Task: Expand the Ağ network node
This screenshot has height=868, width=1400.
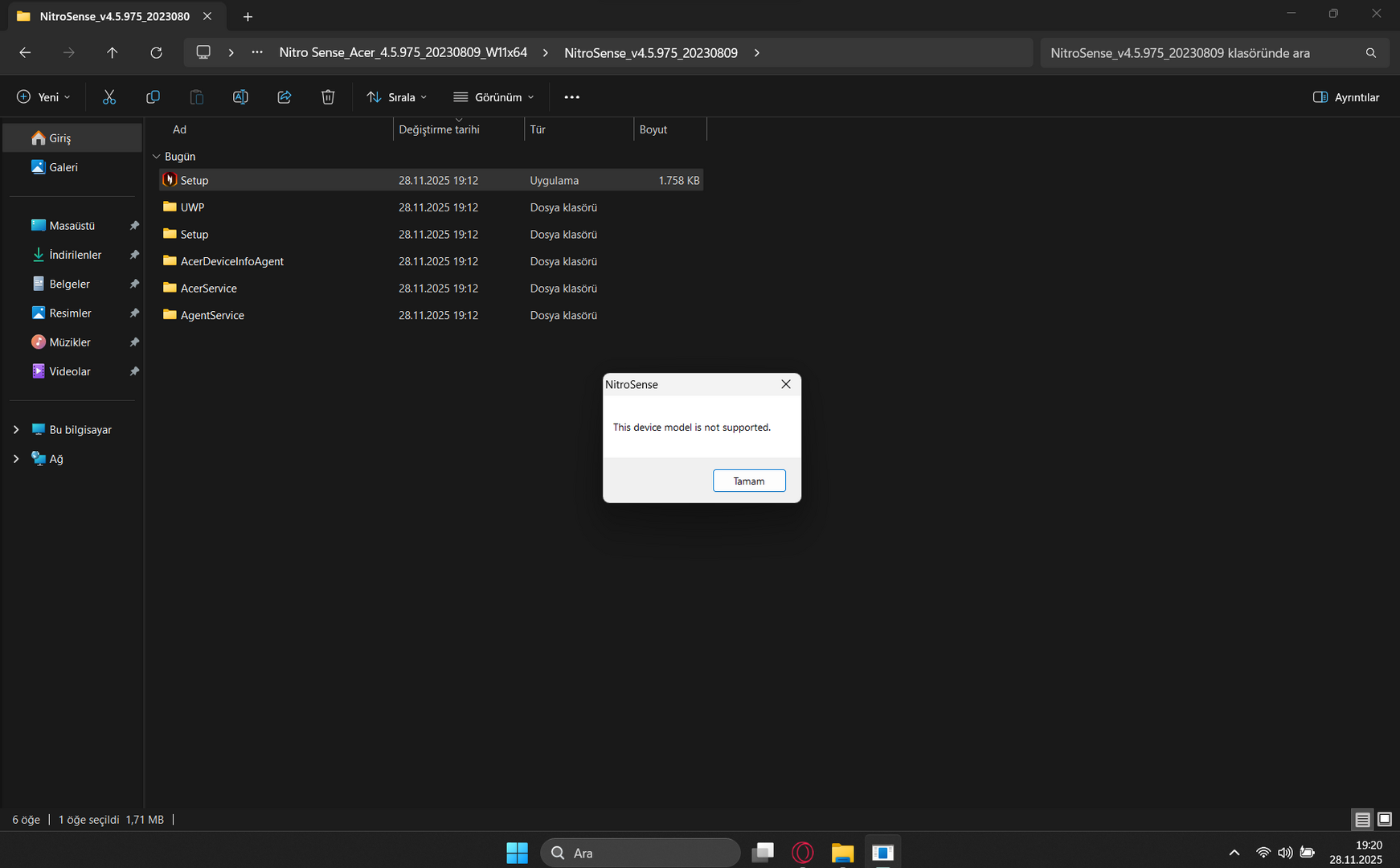Action: click(16, 459)
